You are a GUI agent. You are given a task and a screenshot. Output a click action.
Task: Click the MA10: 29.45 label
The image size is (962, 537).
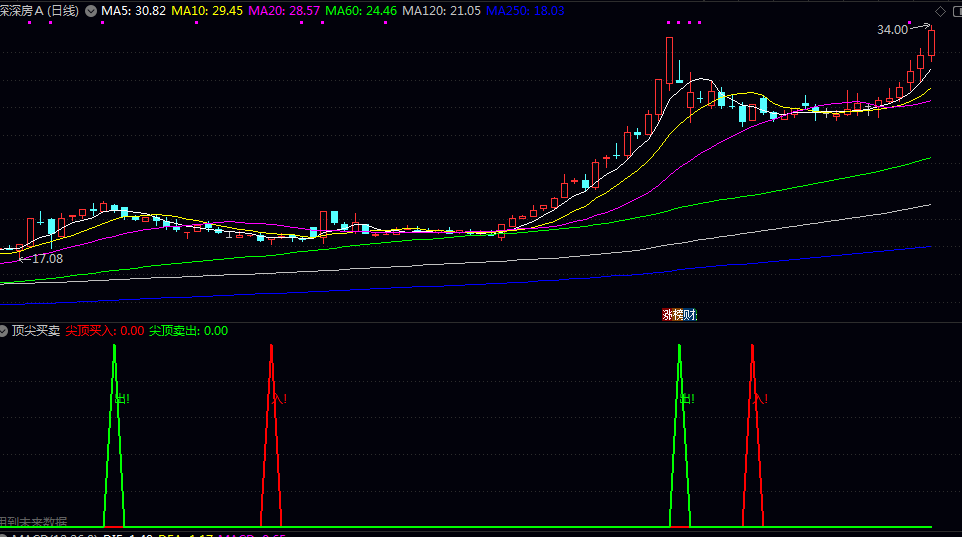pyautogui.click(x=207, y=11)
